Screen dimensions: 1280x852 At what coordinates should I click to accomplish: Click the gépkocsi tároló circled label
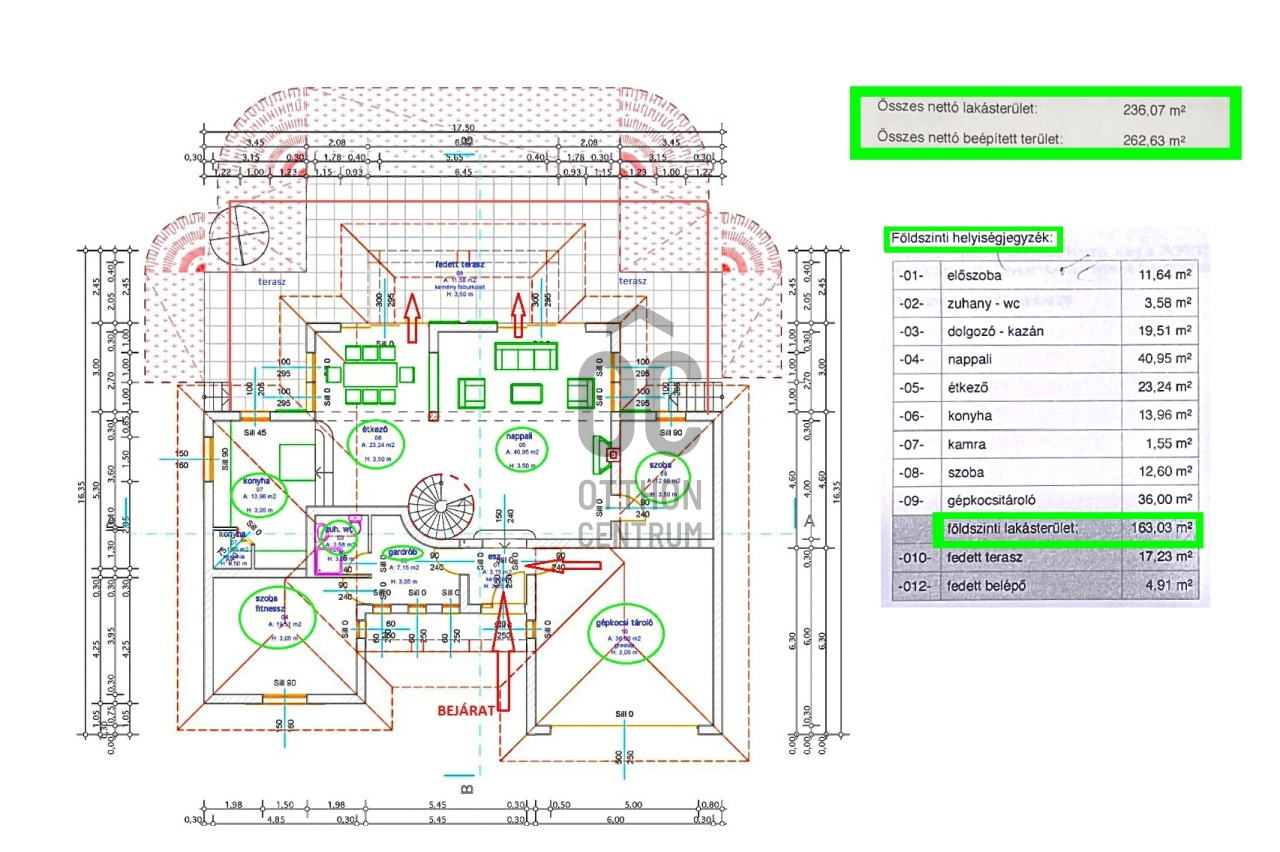pyautogui.click(x=625, y=633)
